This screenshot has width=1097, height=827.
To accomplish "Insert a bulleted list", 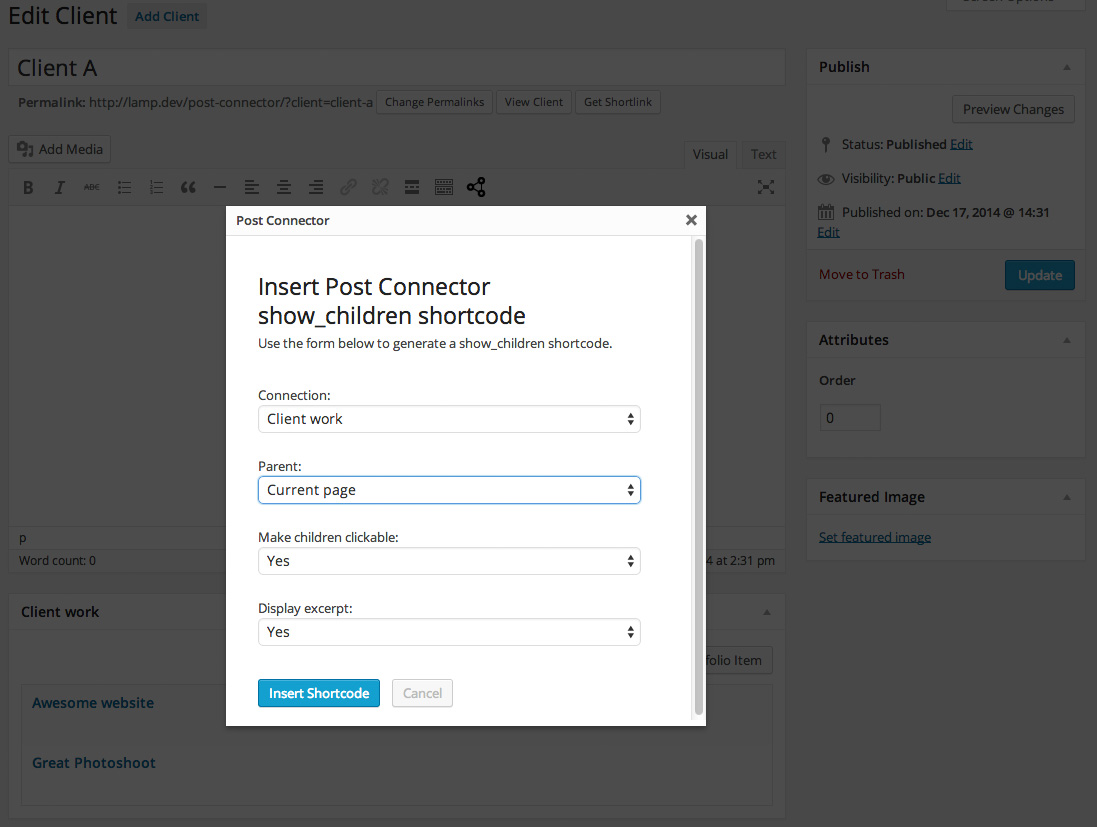I will point(125,188).
